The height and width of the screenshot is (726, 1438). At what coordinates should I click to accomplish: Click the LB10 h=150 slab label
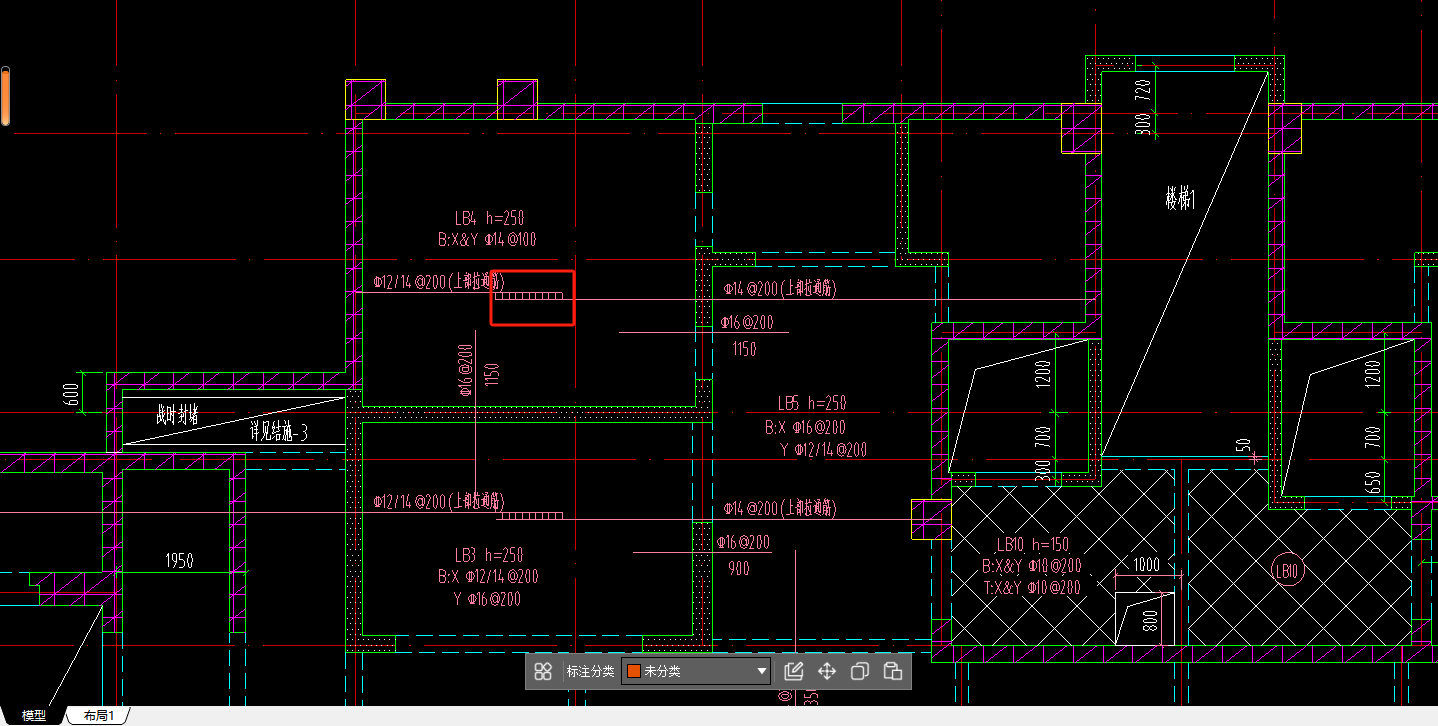1033,545
